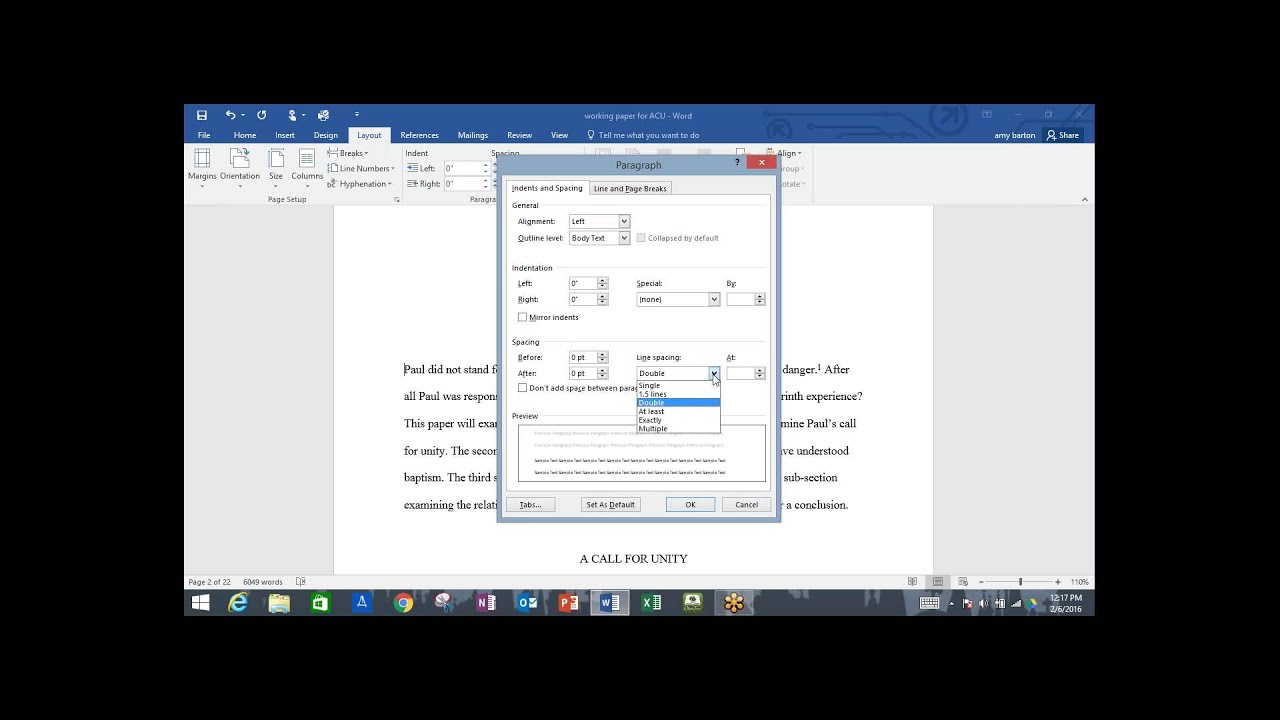1280x720 pixels.
Task: Toggle the Mirror indents checkbox
Action: click(x=522, y=317)
